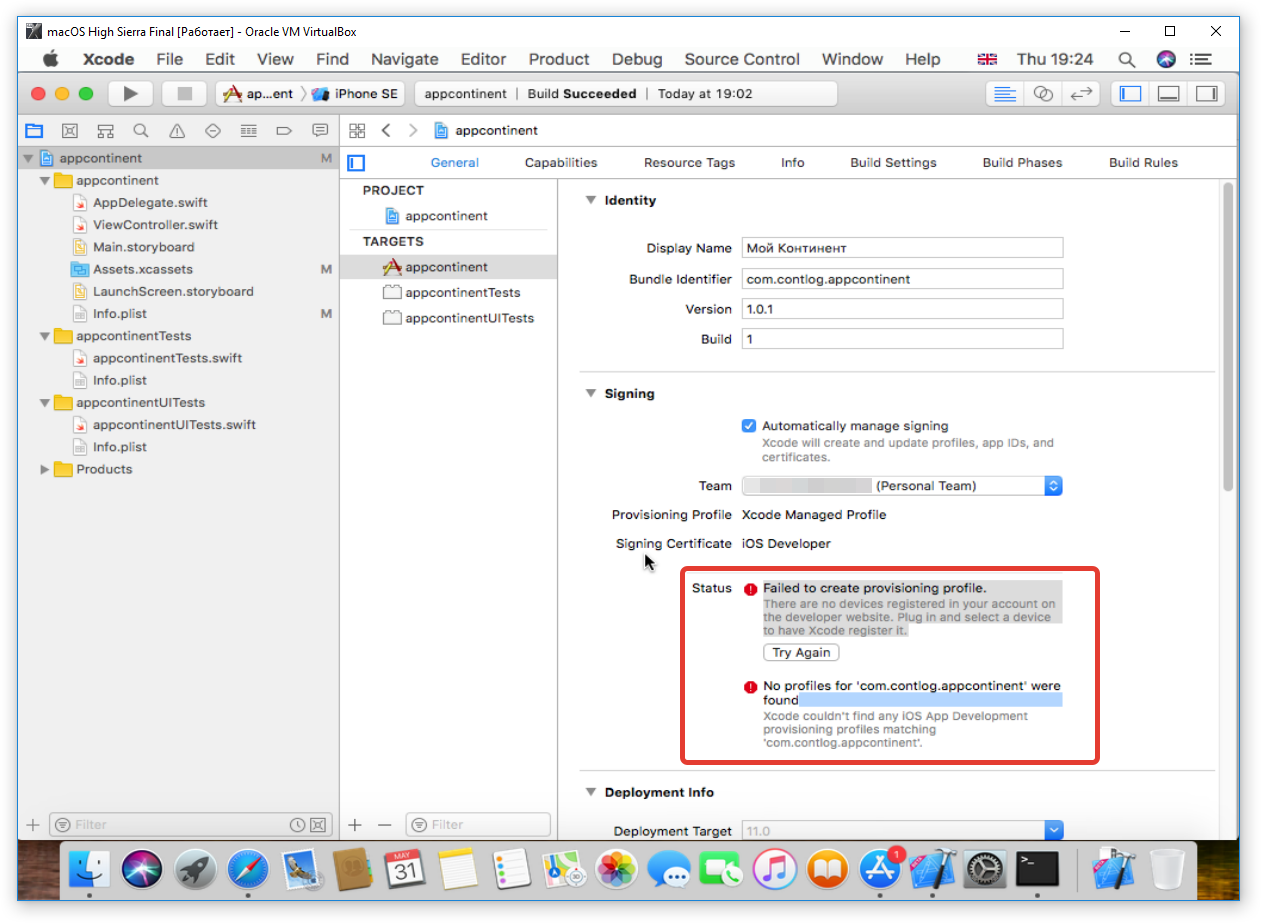This screenshot has width=1261, height=923.
Task: Select the iPhone SE run destination
Action: coord(355,94)
